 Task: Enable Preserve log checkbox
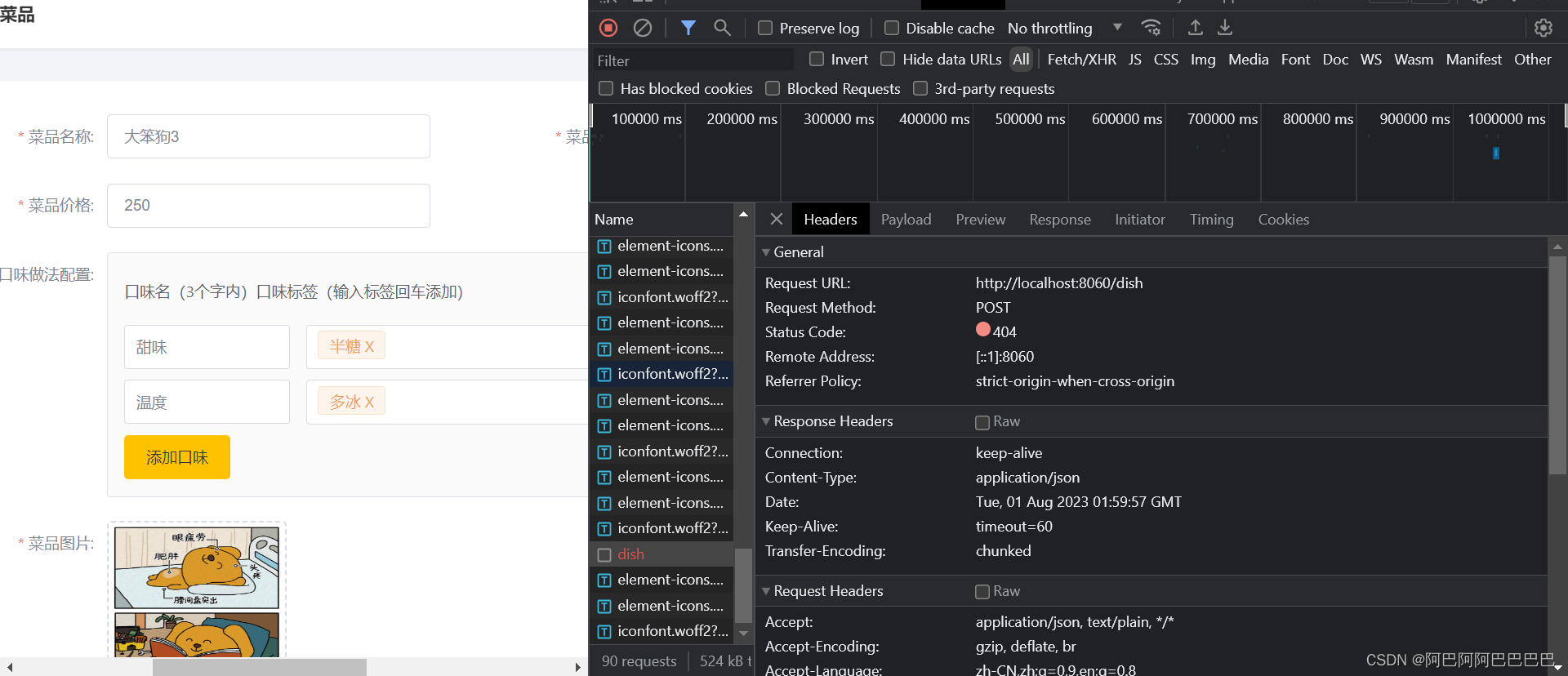coord(765,28)
